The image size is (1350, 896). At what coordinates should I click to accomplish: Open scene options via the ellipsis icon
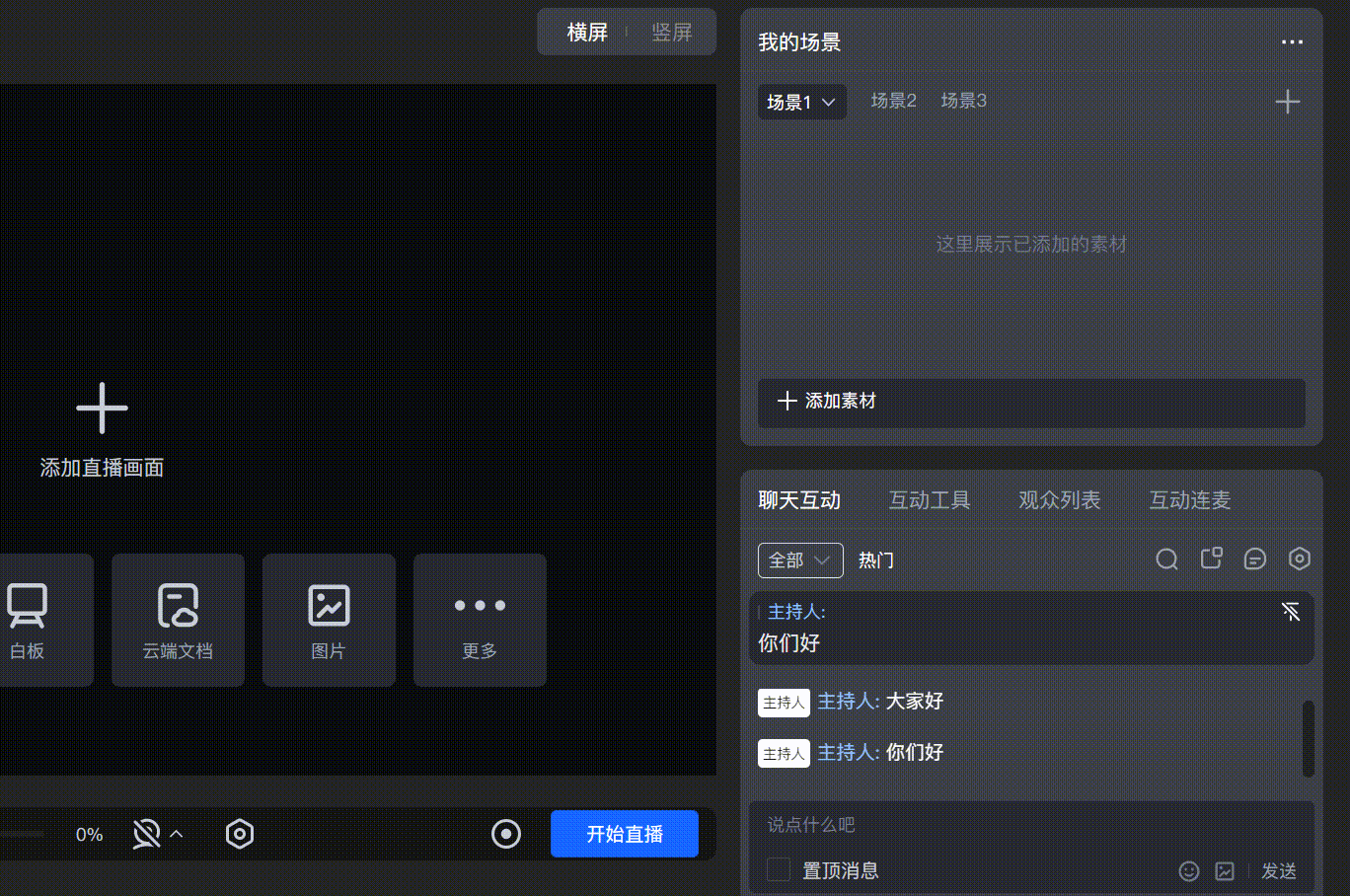(x=1292, y=42)
